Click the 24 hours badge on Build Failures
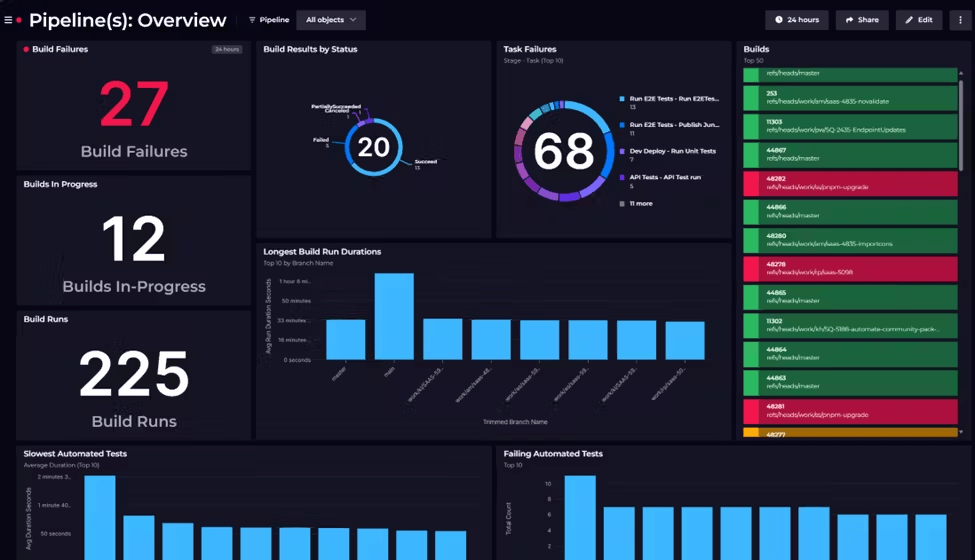975x560 pixels. (227, 49)
